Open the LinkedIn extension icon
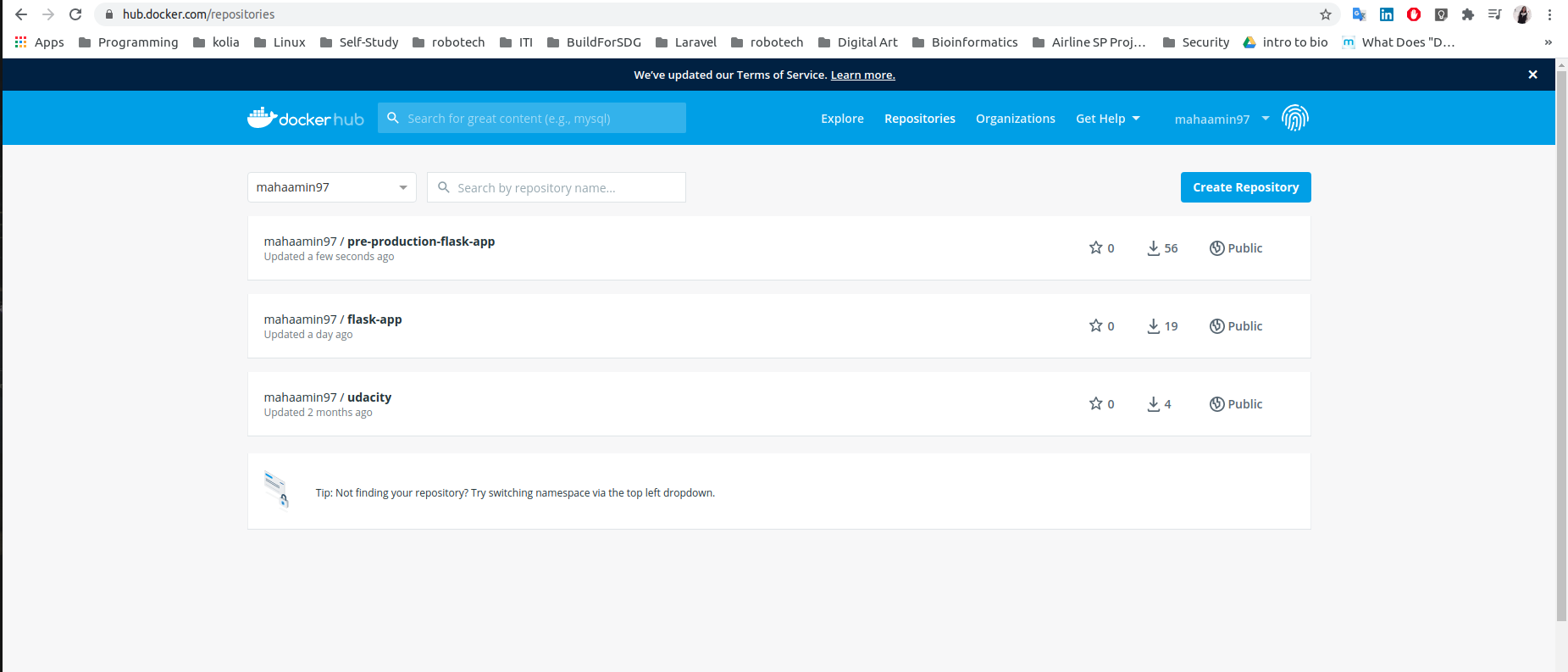This screenshot has width=1568, height=672. 1387,14
